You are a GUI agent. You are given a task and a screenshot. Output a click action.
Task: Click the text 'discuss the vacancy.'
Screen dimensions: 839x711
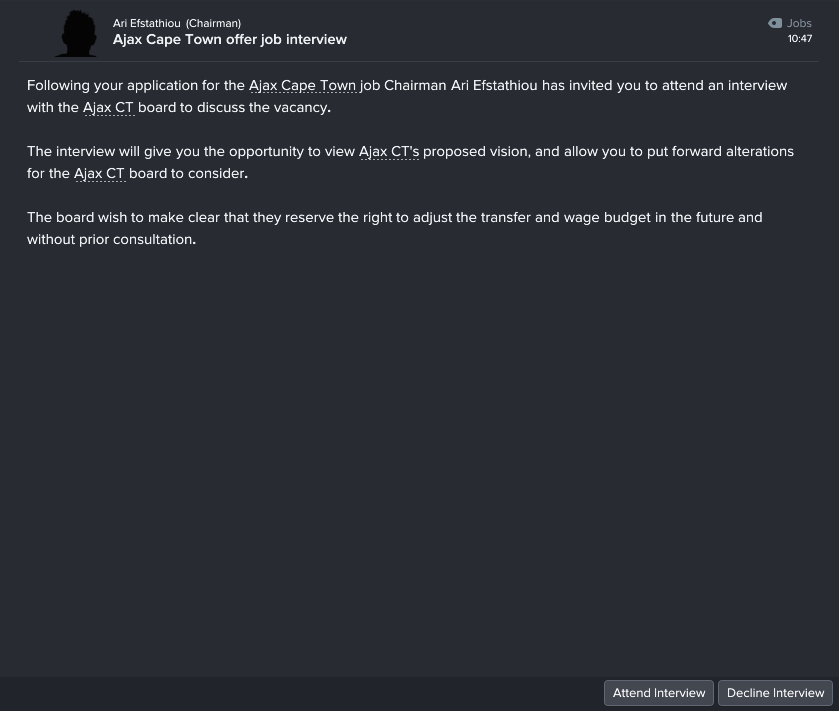[x=264, y=108]
